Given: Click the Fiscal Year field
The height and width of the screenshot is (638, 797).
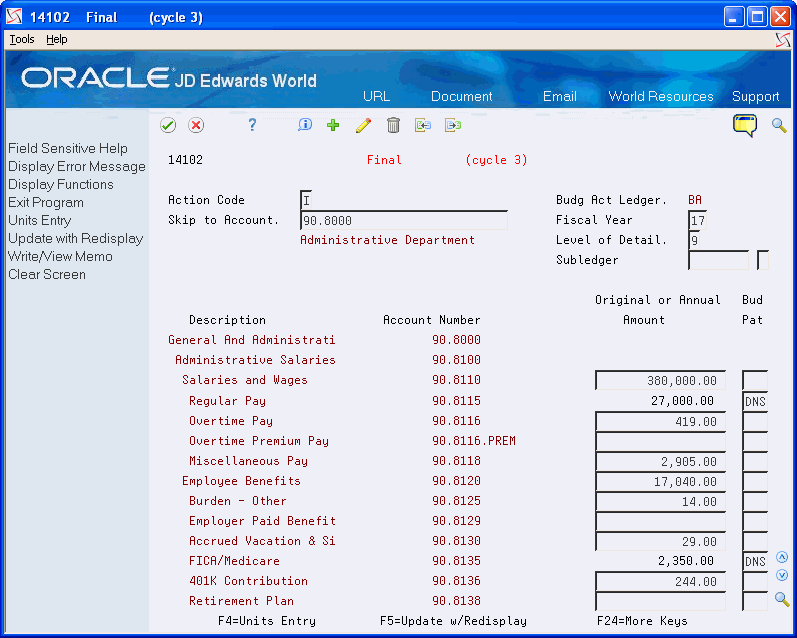Looking at the screenshot, I should tap(697, 221).
